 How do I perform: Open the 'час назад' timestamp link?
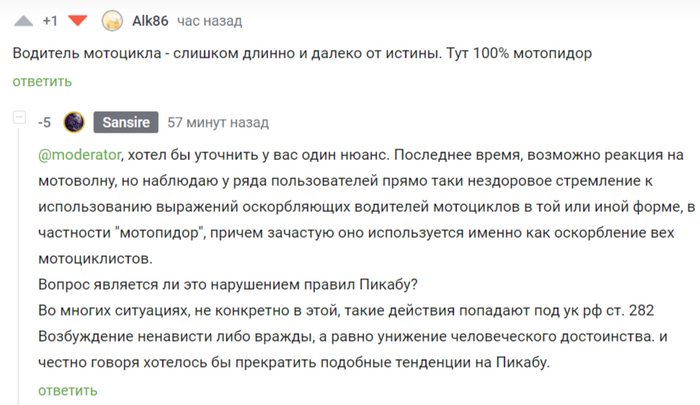coord(209,21)
